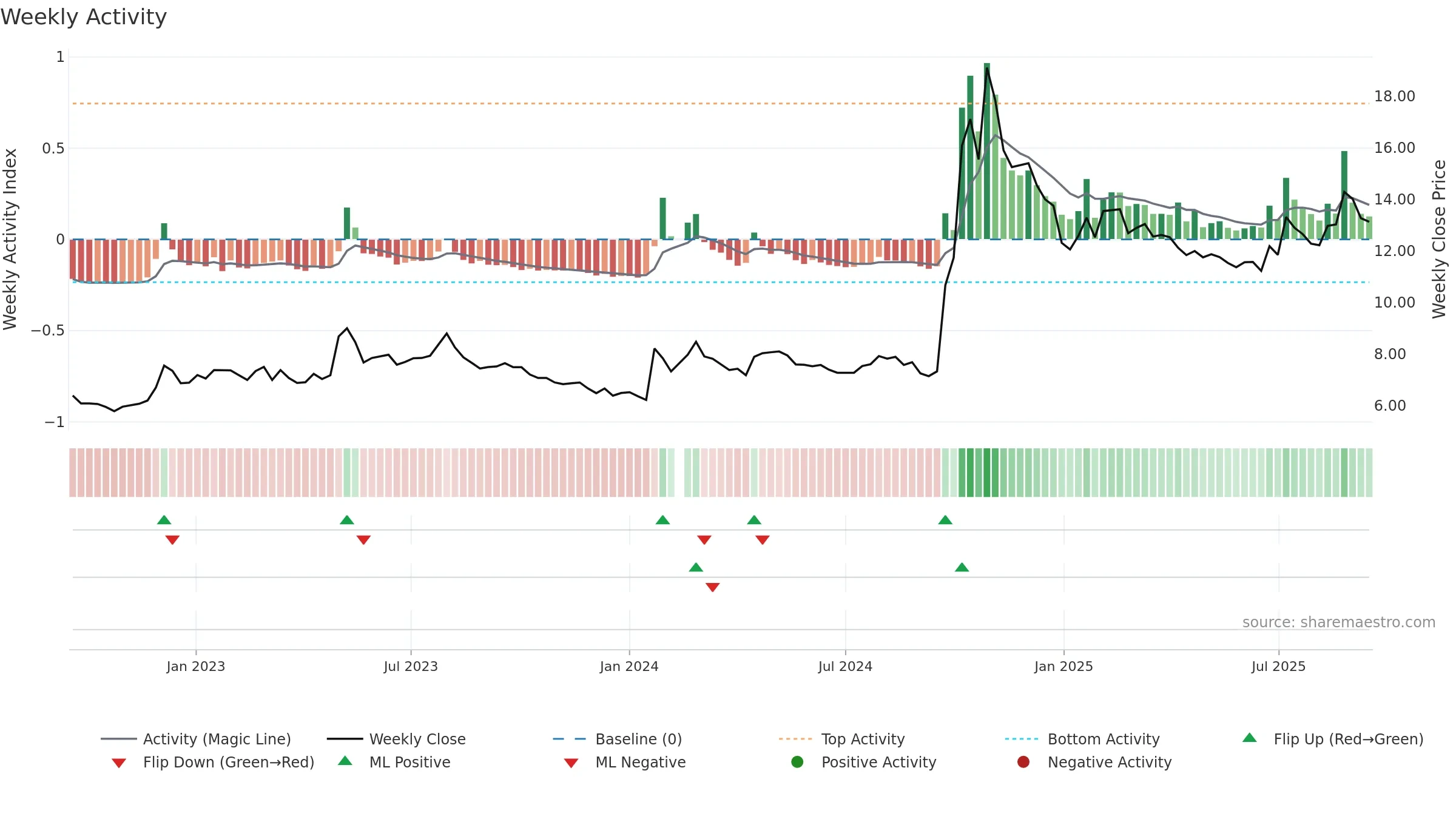Click the orange dotted Top Activity line

pos(721,104)
